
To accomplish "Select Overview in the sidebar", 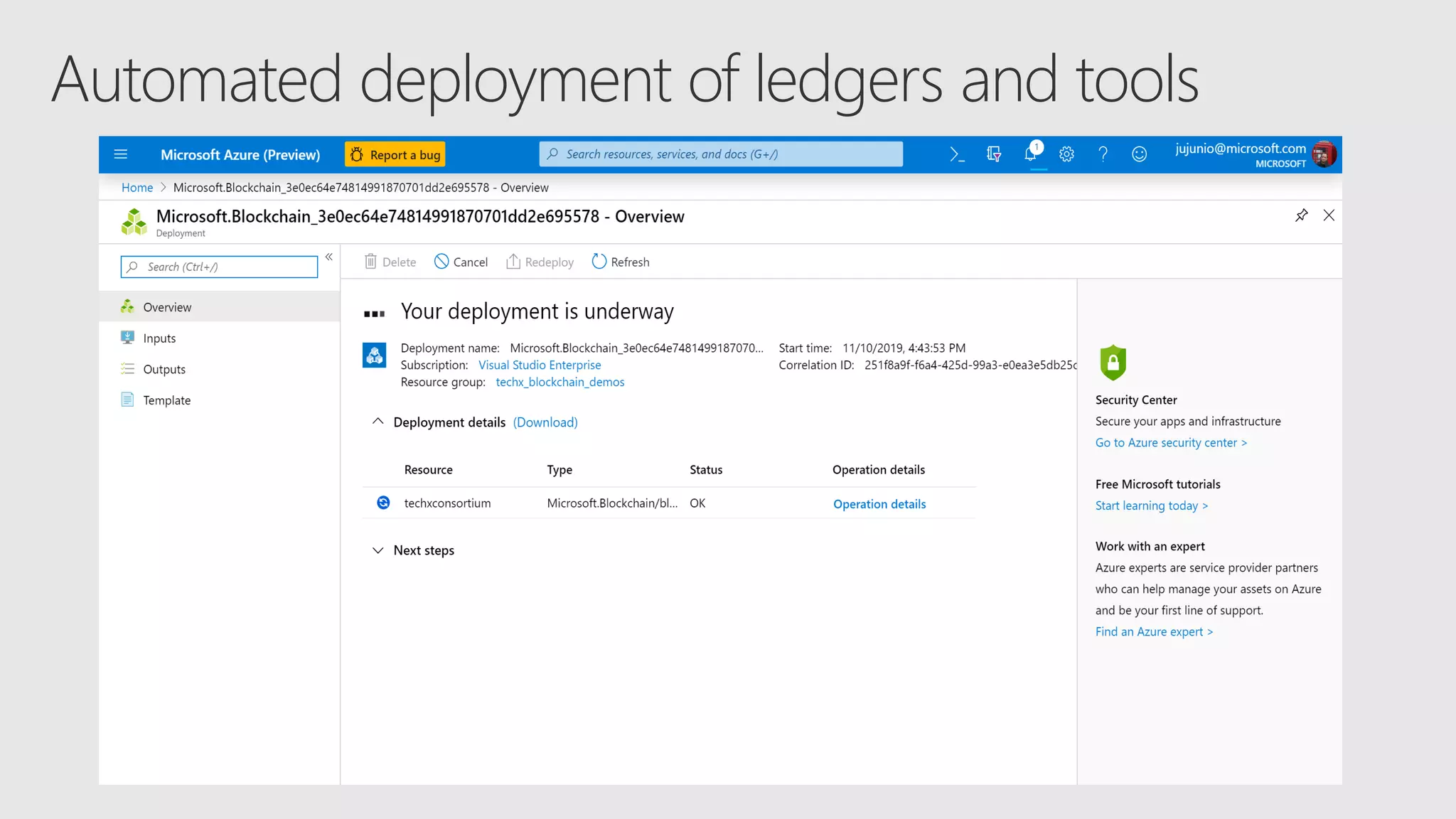I will pyautogui.click(x=219, y=306).
